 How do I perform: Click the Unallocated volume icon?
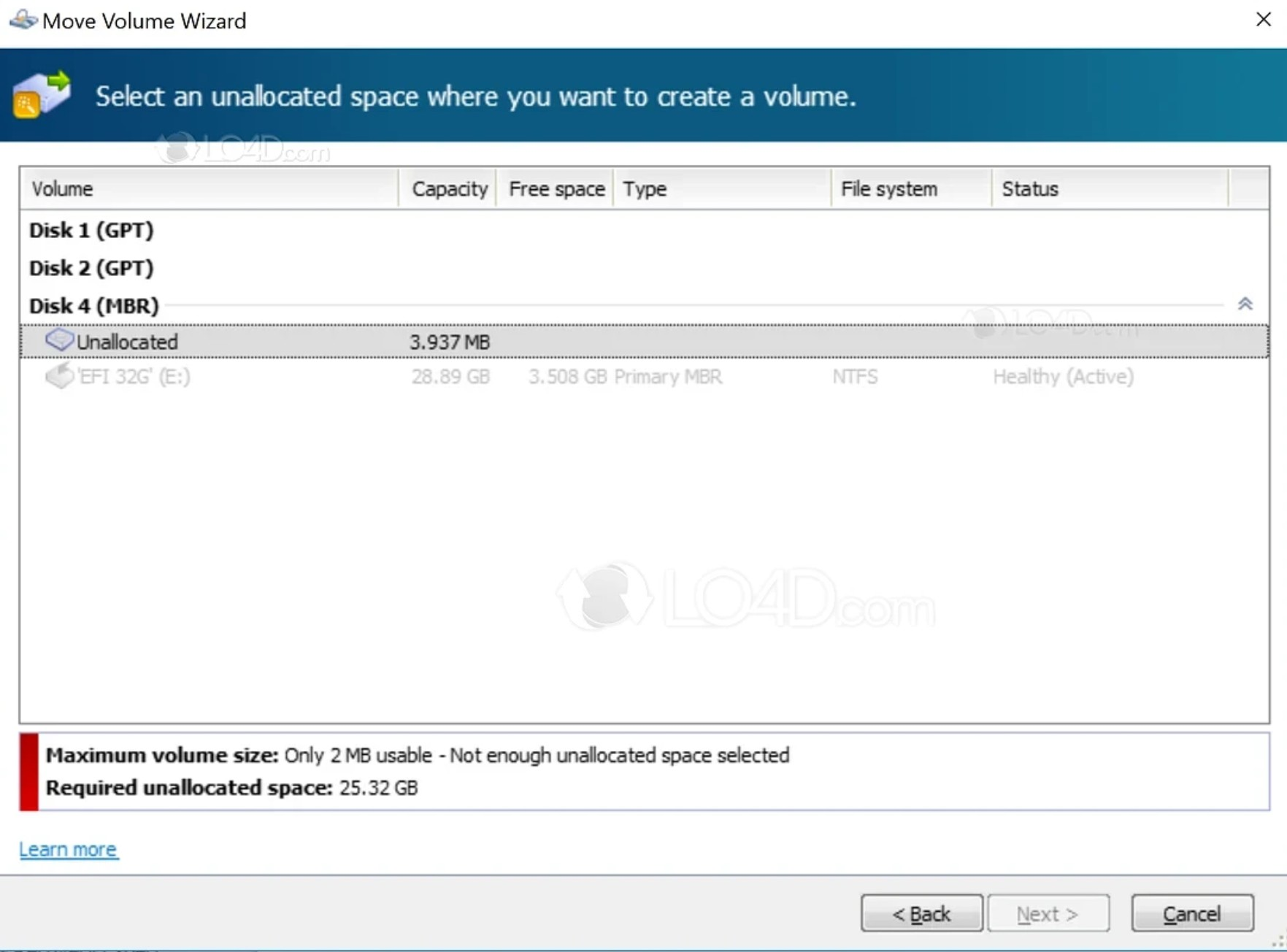point(59,339)
